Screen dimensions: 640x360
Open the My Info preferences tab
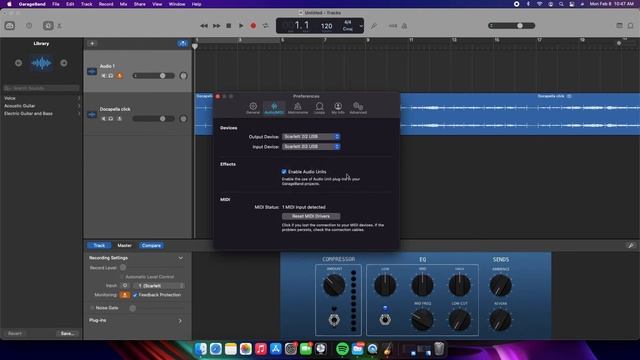tap(338, 108)
